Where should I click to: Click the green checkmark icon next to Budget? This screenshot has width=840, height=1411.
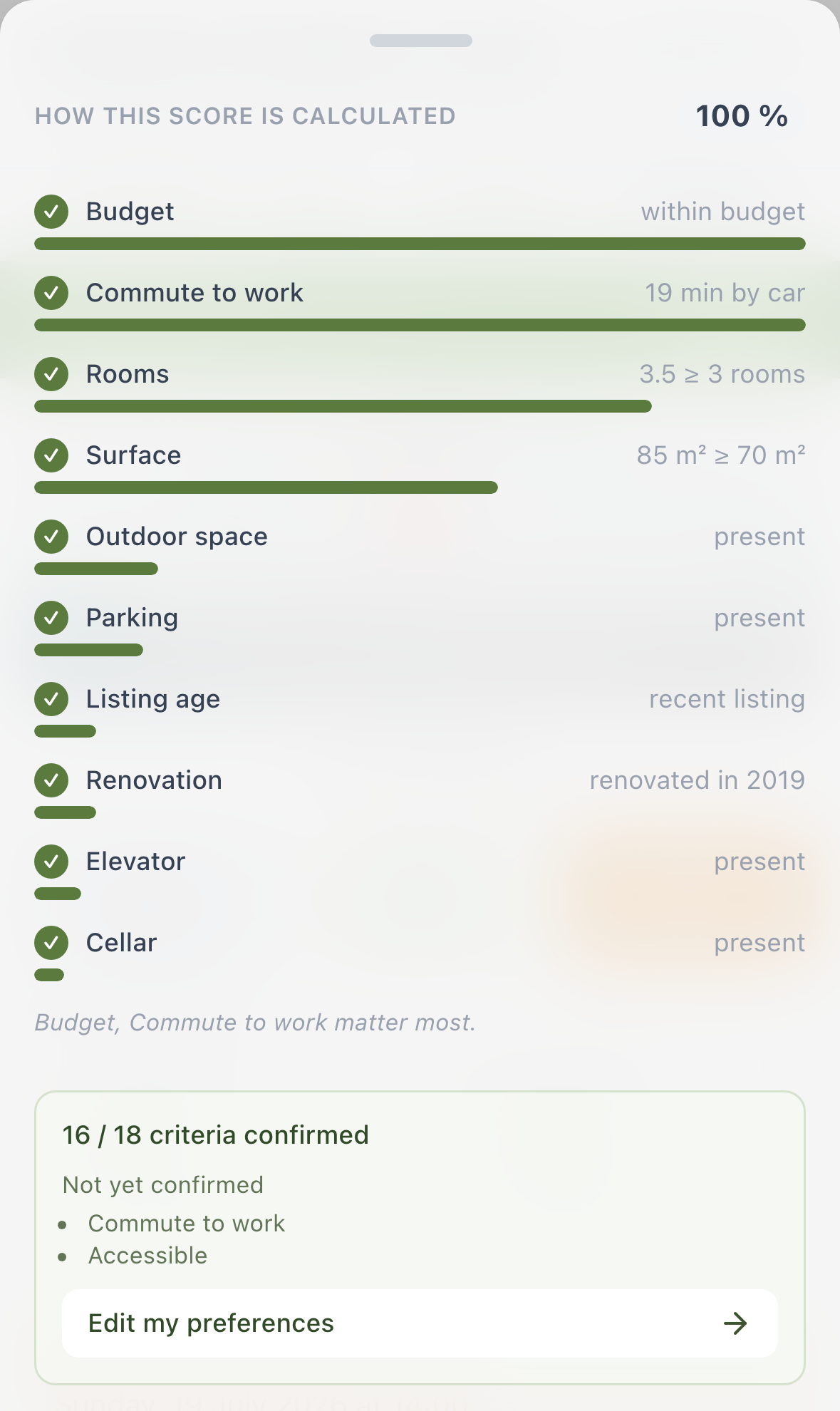click(51, 212)
